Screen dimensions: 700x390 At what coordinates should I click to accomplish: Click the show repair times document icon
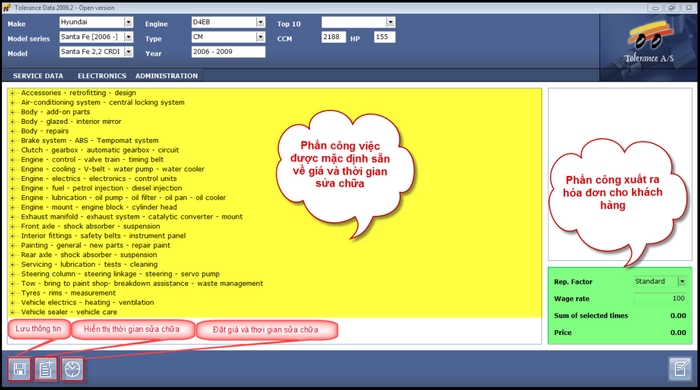[46, 369]
